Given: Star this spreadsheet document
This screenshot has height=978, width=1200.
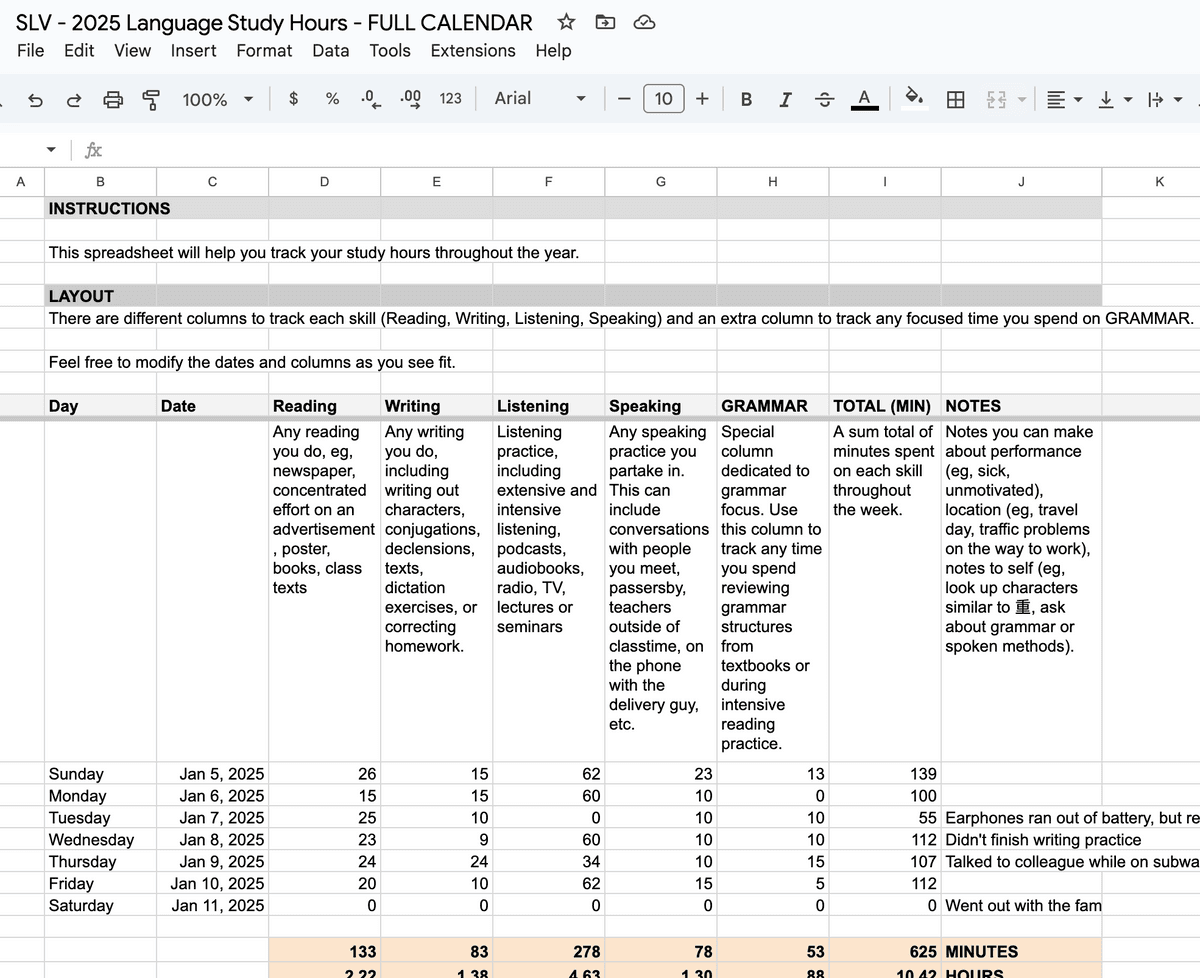Looking at the screenshot, I should tap(566, 22).
